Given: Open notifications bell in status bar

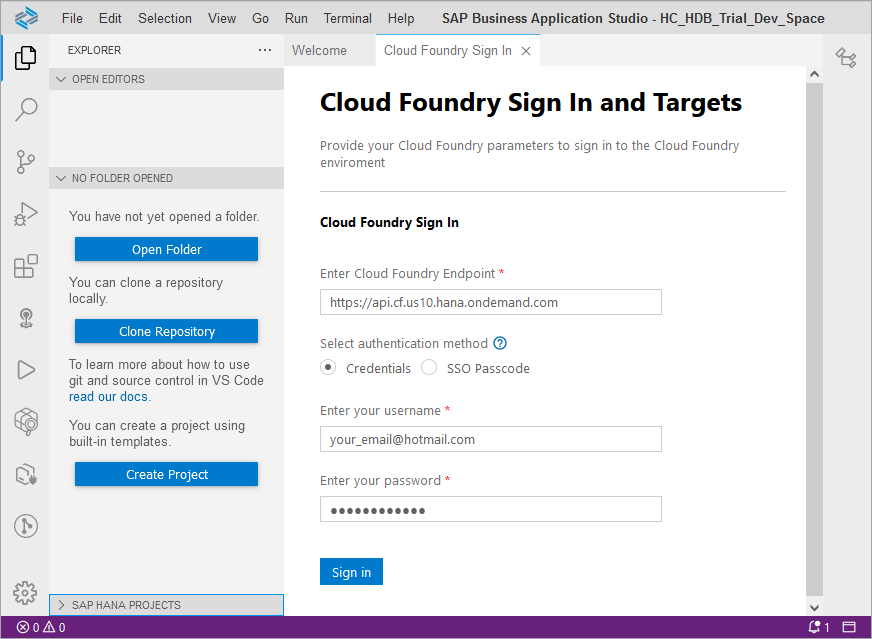Looking at the screenshot, I should (818, 627).
